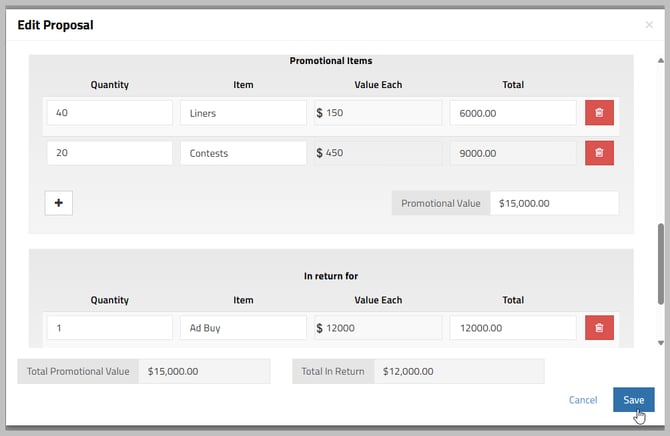Click the Promotional Value label

tap(441, 203)
